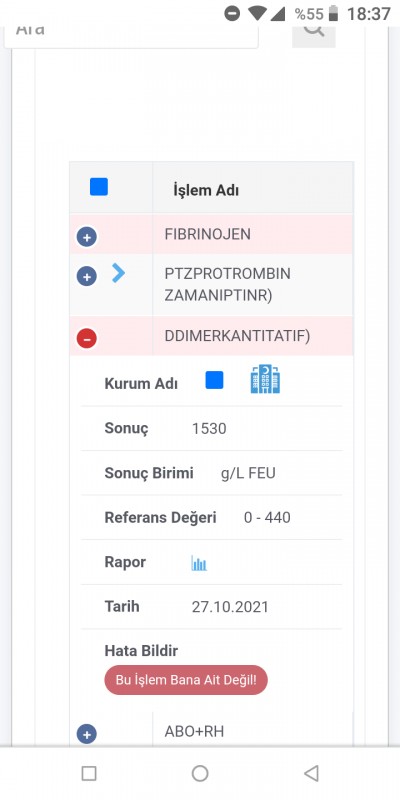Screen dimensions: 400x800
Task: Open the hospital building icon
Action: [x=265, y=379]
